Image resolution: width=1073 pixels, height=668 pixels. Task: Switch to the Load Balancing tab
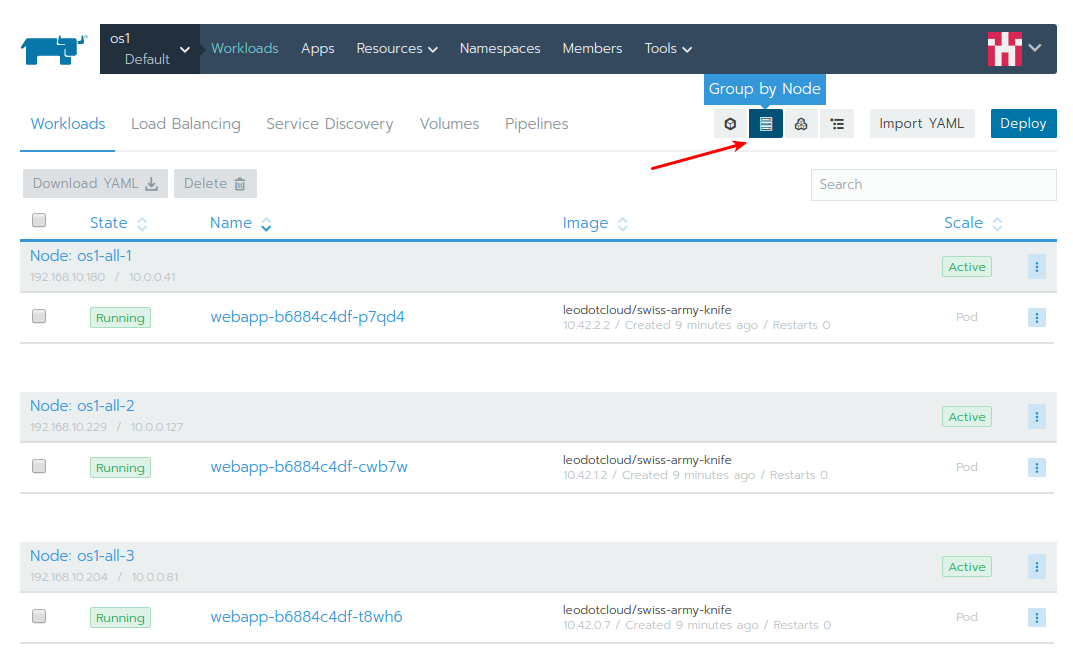pyautogui.click(x=185, y=123)
